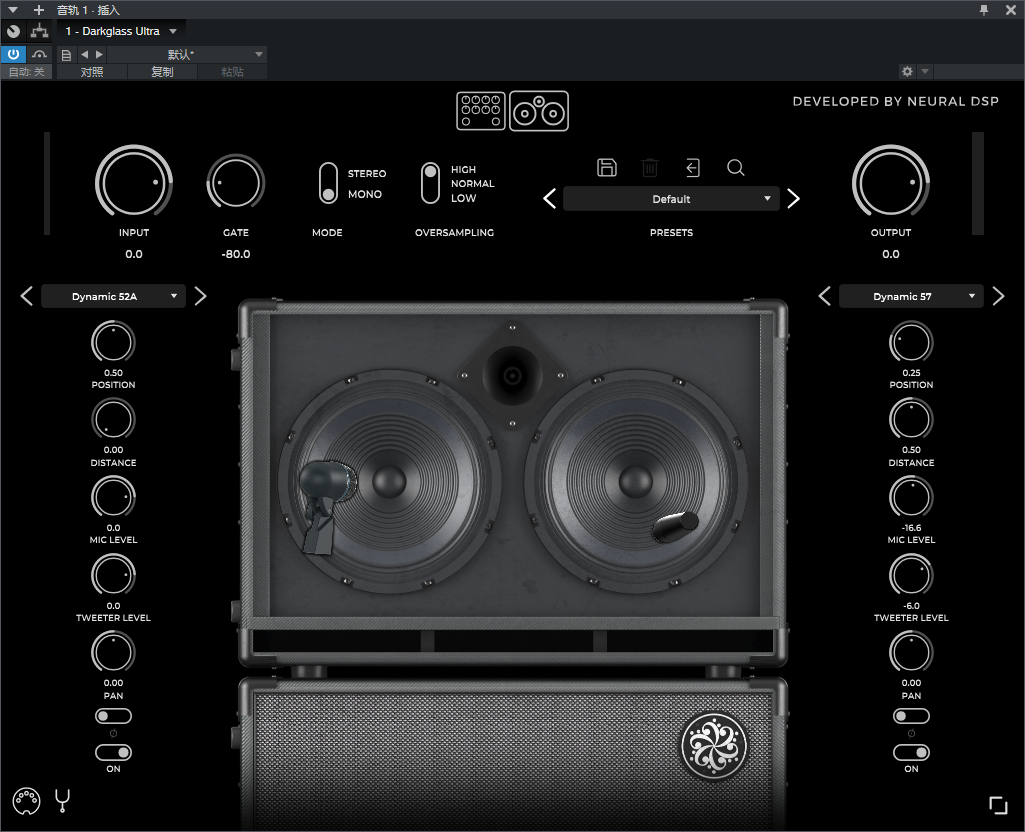Click the INPUT gain knob

[x=134, y=182]
